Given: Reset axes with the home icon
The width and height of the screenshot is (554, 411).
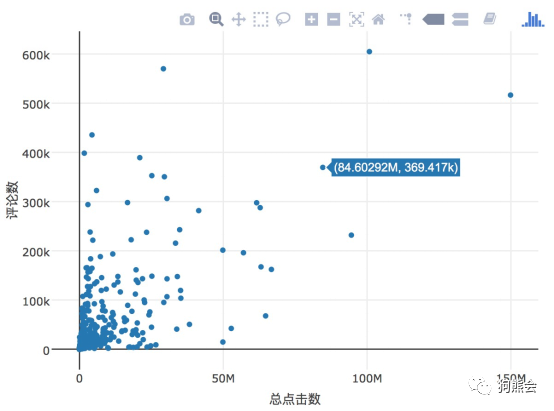Looking at the screenshot, I should coord(378,19).
